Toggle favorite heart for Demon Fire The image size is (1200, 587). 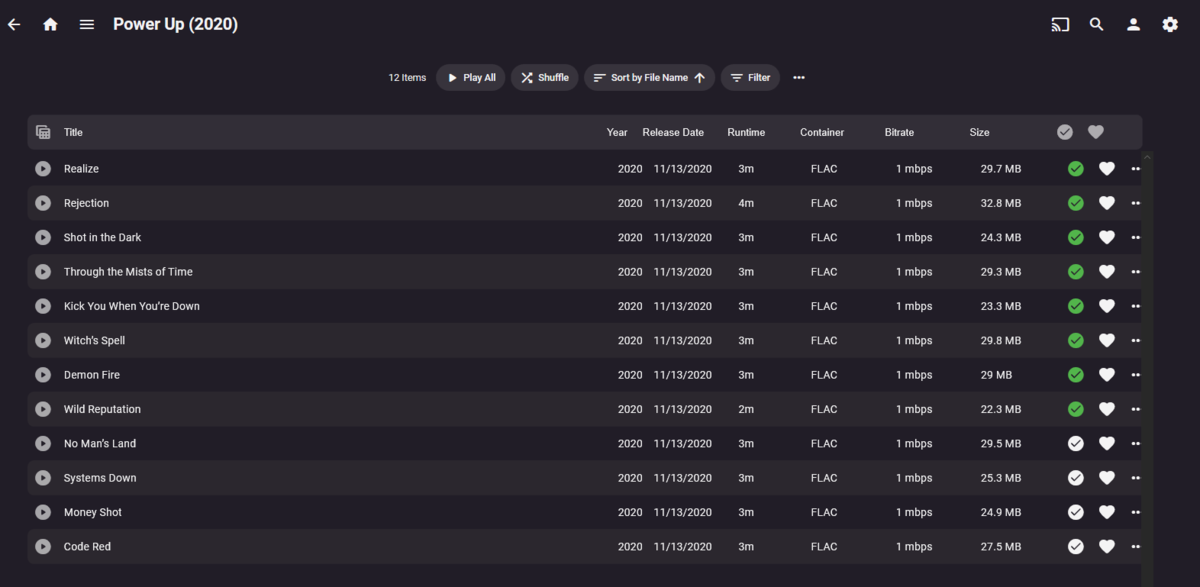[1106, 375]
